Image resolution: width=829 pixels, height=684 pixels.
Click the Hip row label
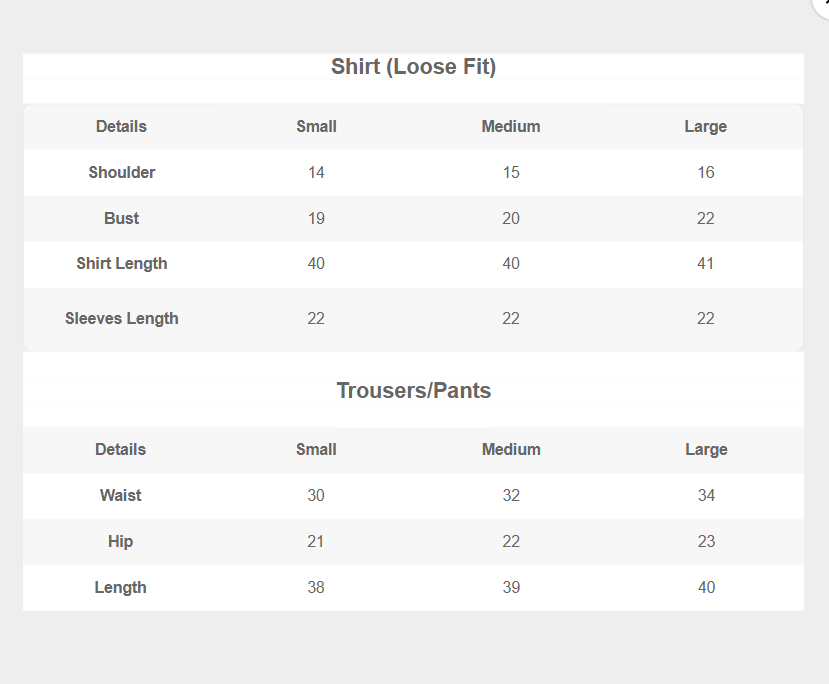point(121,542)
